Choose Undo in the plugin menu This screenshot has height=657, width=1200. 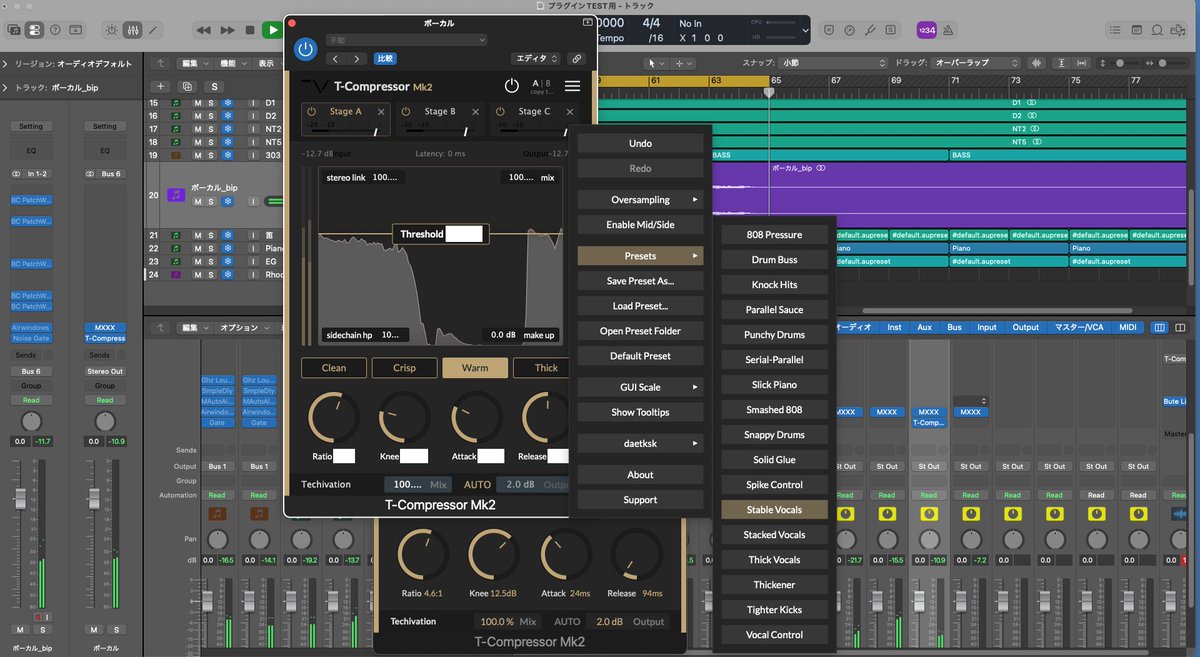point(640,143)
